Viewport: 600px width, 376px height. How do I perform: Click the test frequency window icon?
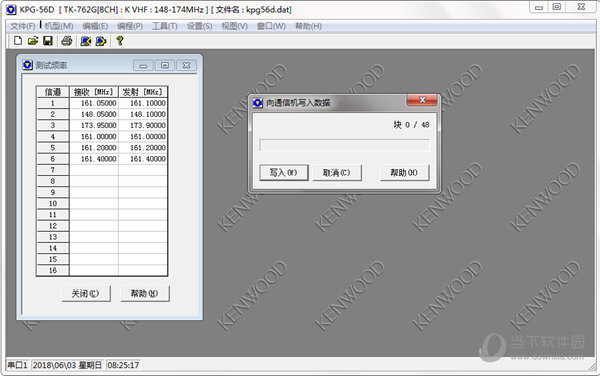tap(28, 65)
